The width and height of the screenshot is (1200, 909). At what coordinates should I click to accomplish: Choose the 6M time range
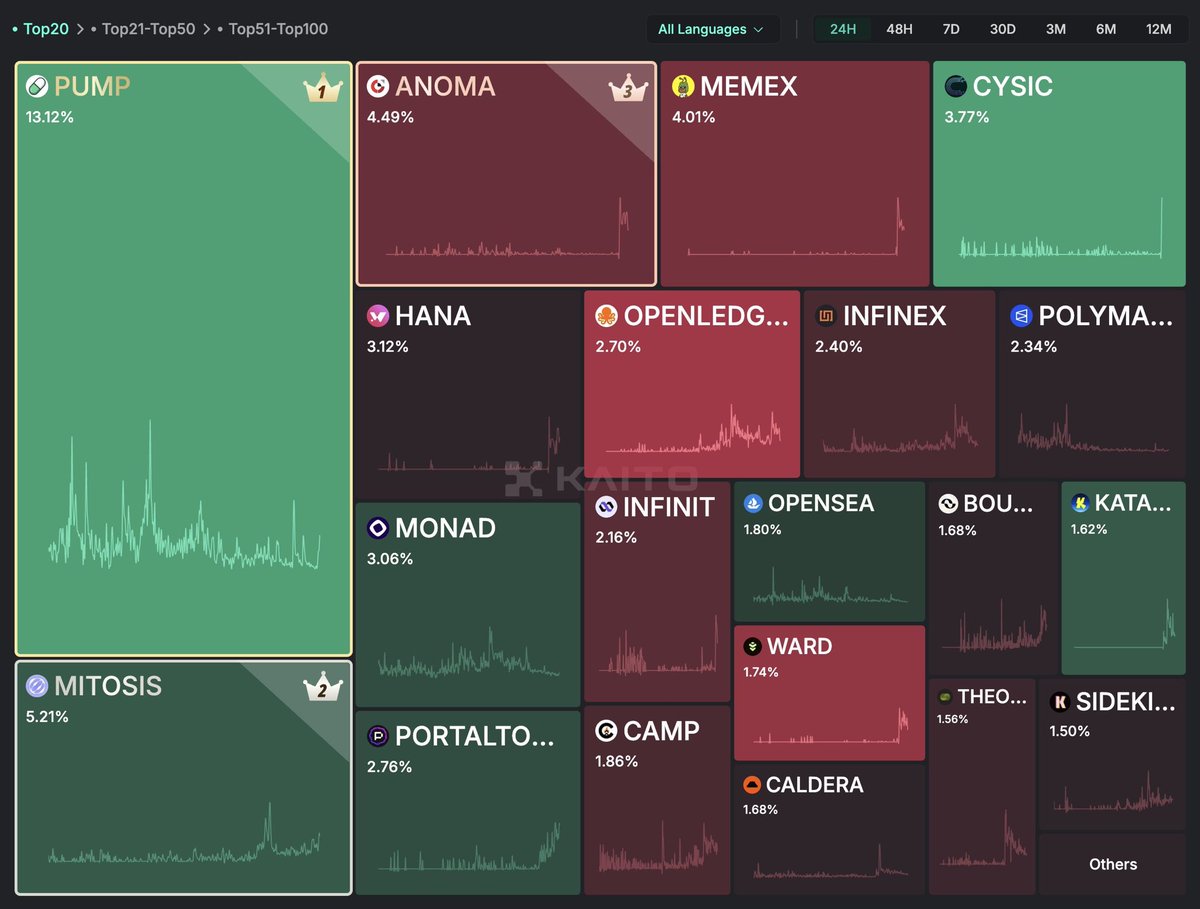click(x=1106, y=29)
